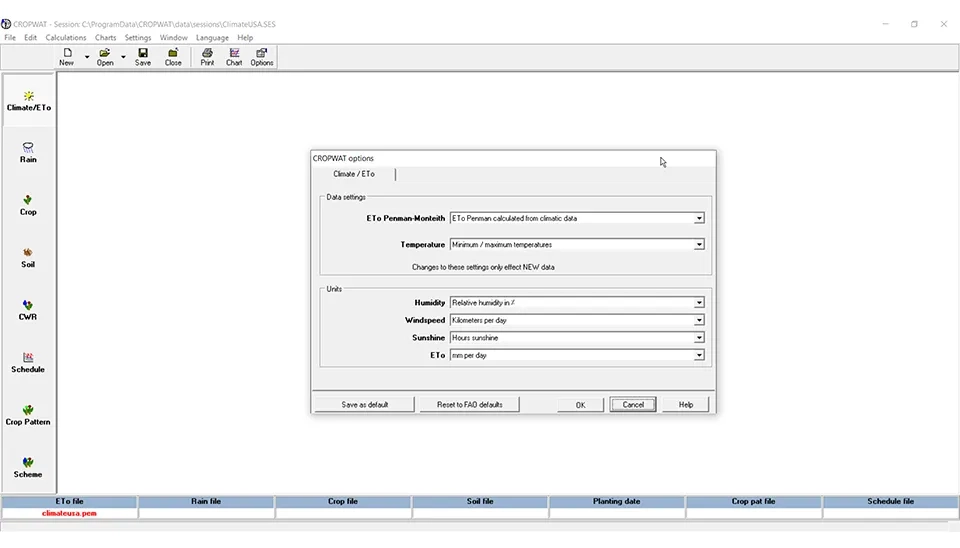Open the Windspeed units dropdown
Viewport: 960px width, 548px height.
pos(699,320)
